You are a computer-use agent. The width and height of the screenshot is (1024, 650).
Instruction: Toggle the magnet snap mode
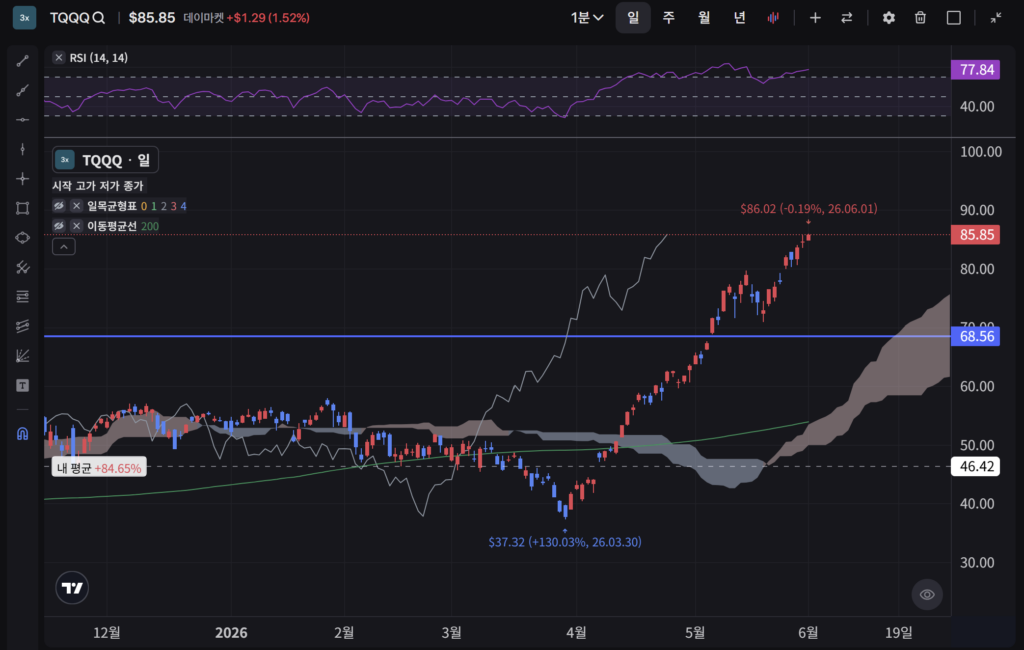point(22,434)
